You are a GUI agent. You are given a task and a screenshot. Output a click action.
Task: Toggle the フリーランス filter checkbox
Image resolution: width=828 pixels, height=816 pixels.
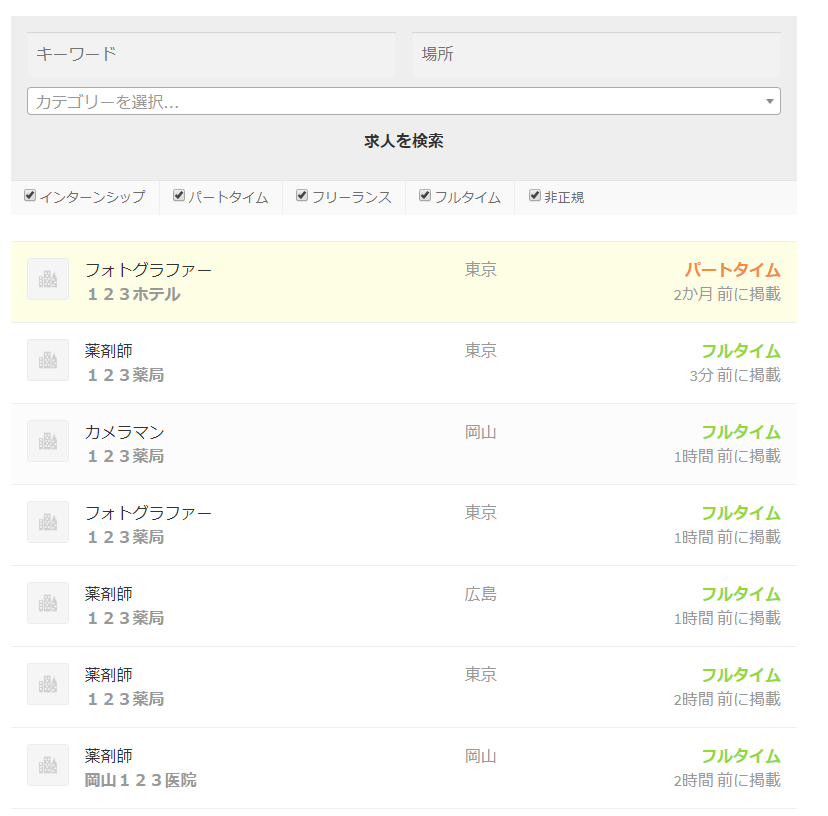[302, 195]
